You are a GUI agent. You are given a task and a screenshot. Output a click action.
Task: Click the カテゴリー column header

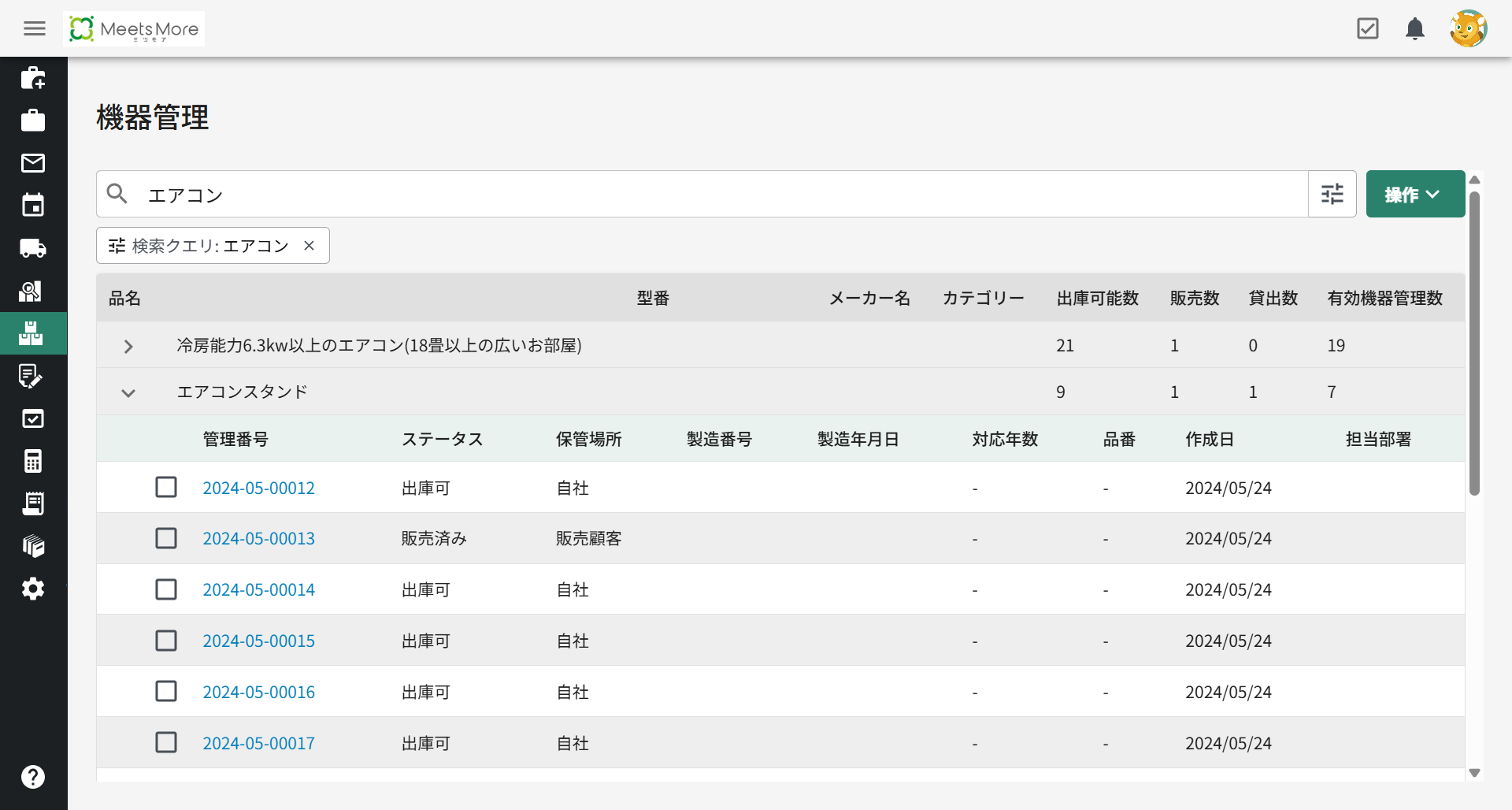tap(984, 298)
